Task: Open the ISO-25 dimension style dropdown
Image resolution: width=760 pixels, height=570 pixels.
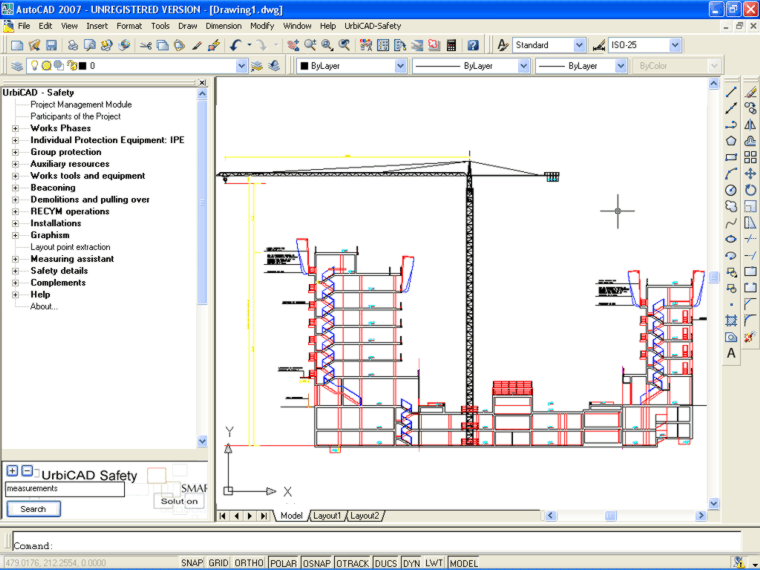Action: click(x=675, y=45)
